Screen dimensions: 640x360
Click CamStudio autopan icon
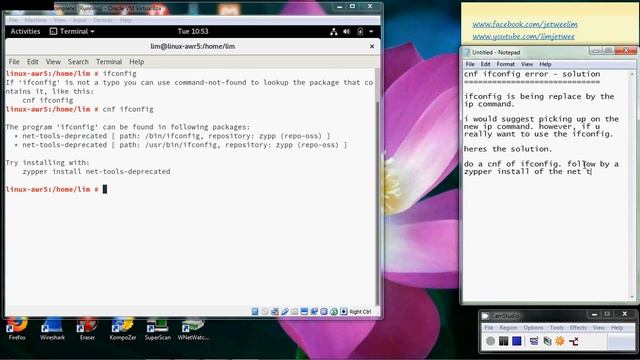[573, 341]
